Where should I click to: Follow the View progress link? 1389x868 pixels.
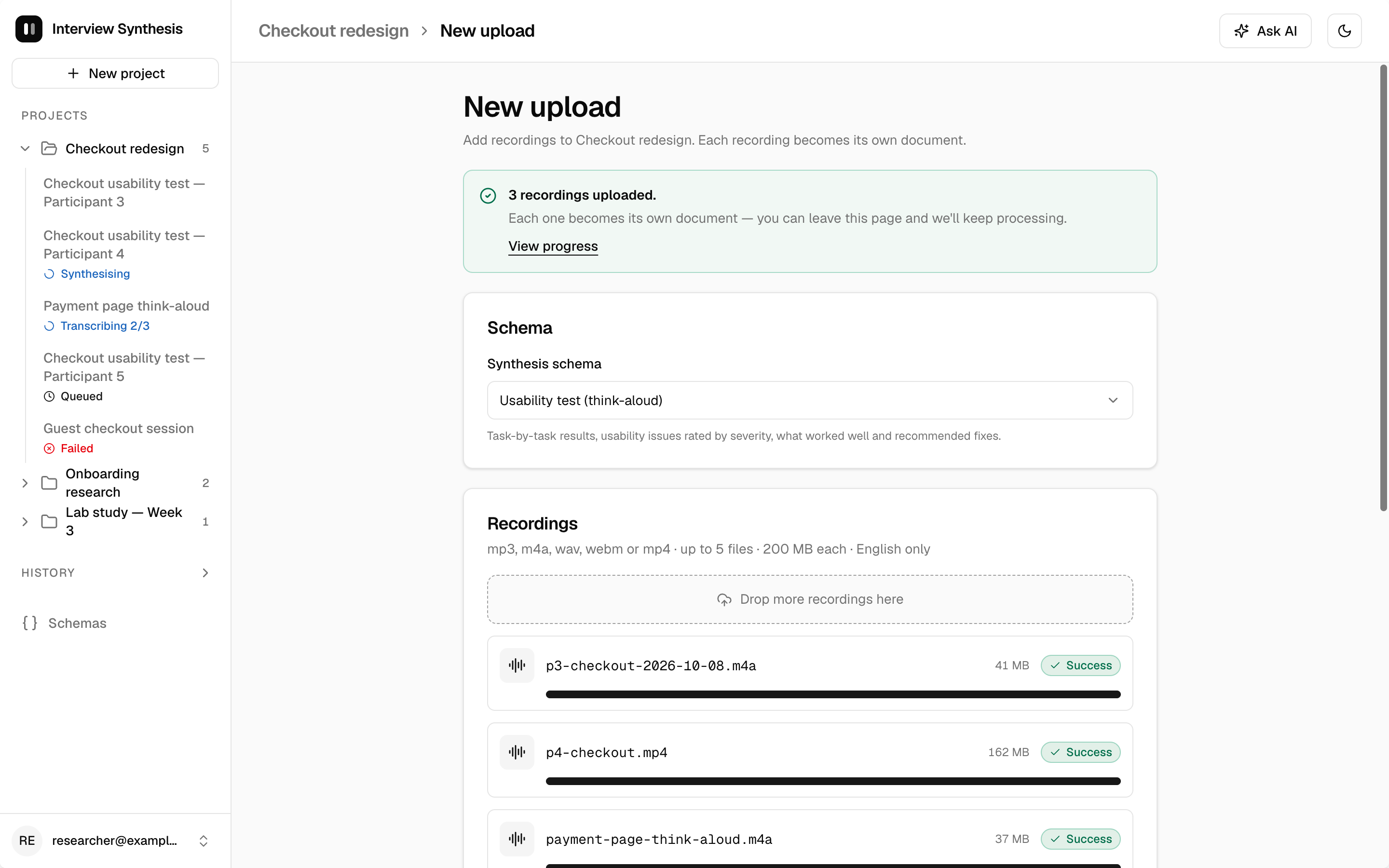tap(553, 246)
